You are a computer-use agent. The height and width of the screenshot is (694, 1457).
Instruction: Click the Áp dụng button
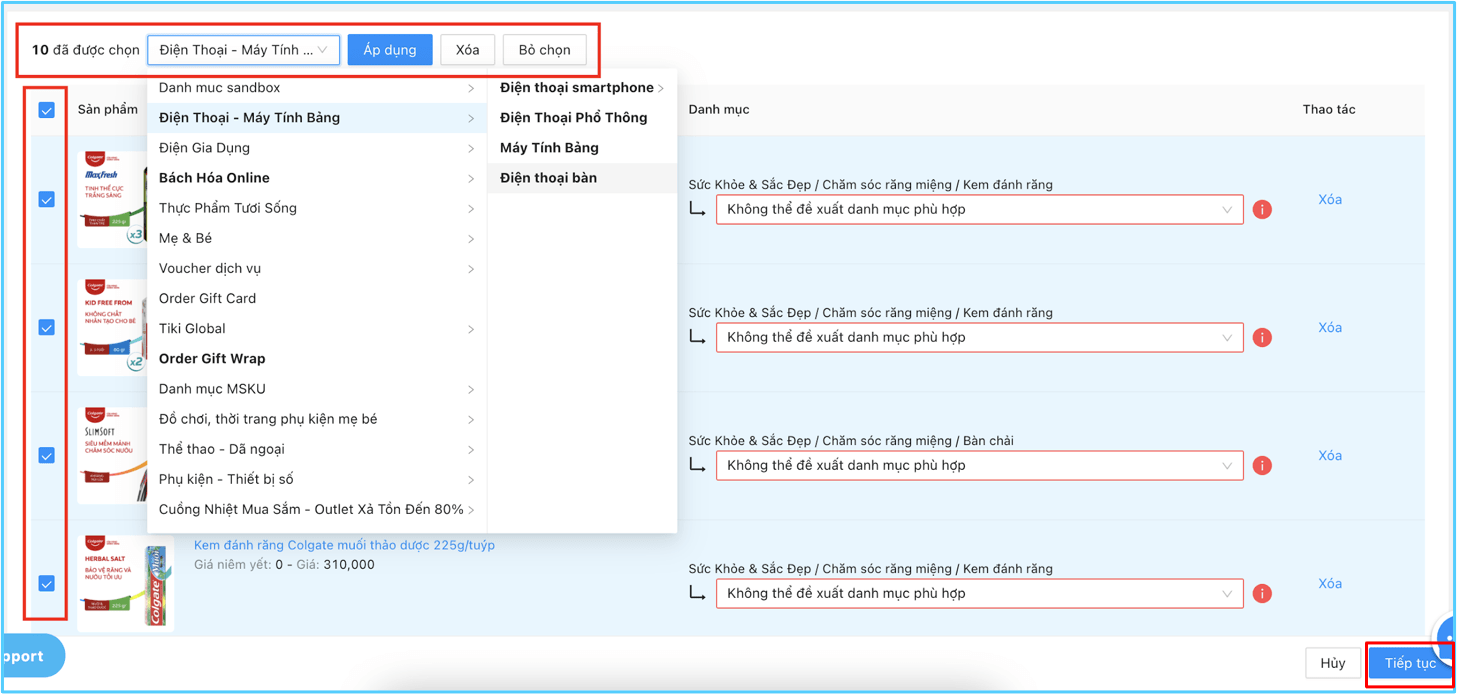click(x=390, y=50)
